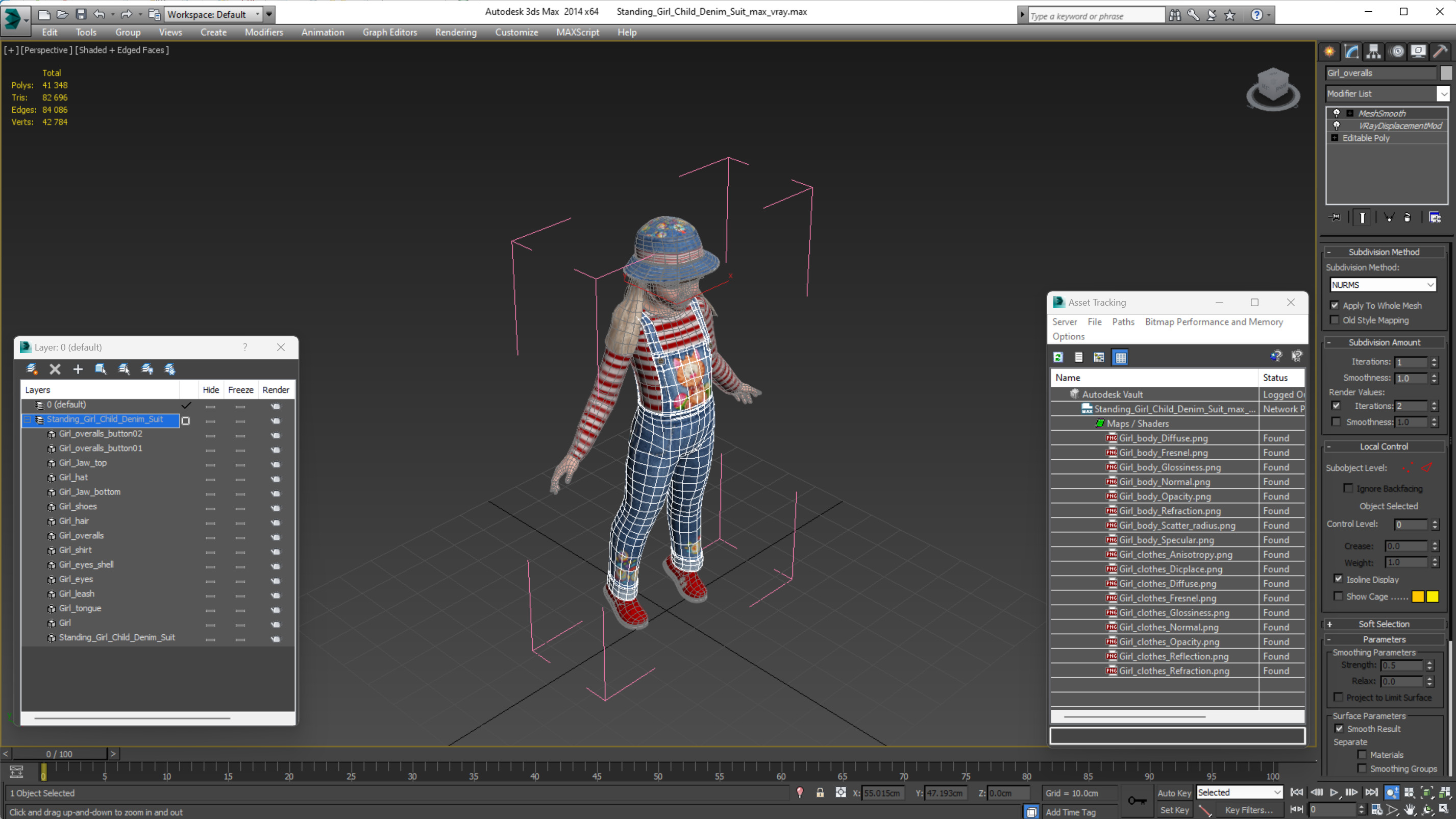Click the Set Key button

1174,810
